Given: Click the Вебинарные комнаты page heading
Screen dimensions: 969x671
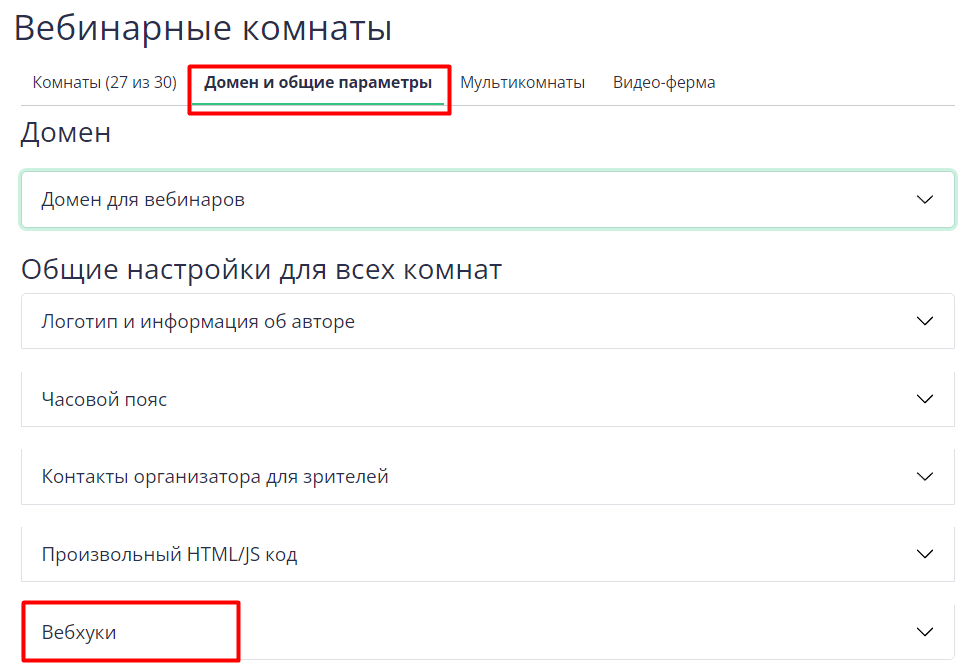Looking at the screenshot, I should 202,28.
